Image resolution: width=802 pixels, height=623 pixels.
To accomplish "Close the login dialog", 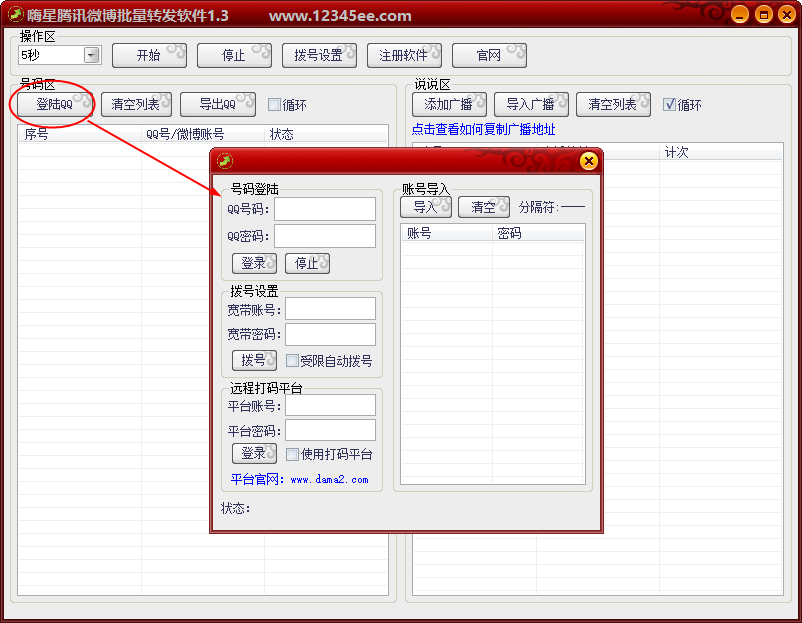I will pyautogui.click(x=589, y=161).
